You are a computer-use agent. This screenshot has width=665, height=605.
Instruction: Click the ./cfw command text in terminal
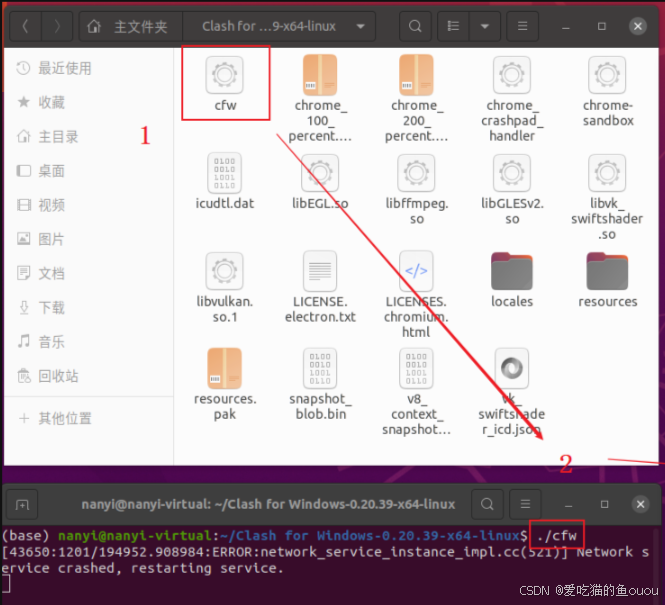point(557,535)
